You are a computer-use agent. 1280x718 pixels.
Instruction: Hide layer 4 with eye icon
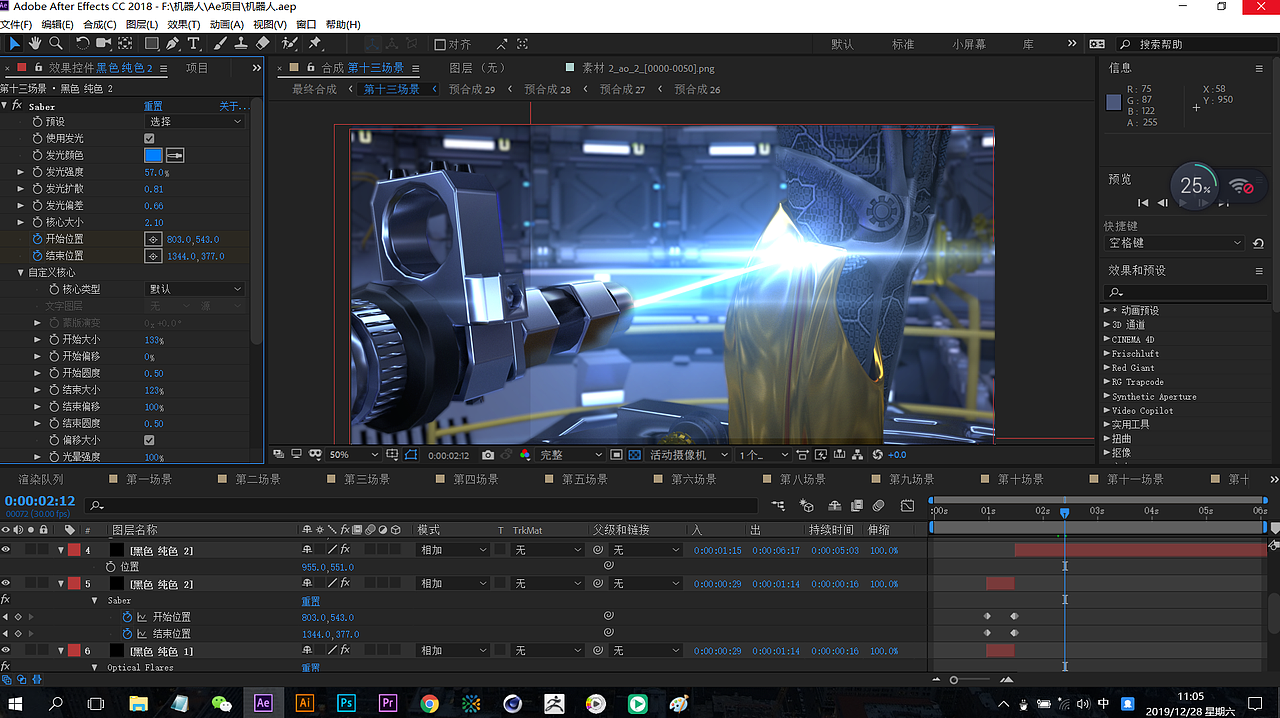click(x=6, y=550)
